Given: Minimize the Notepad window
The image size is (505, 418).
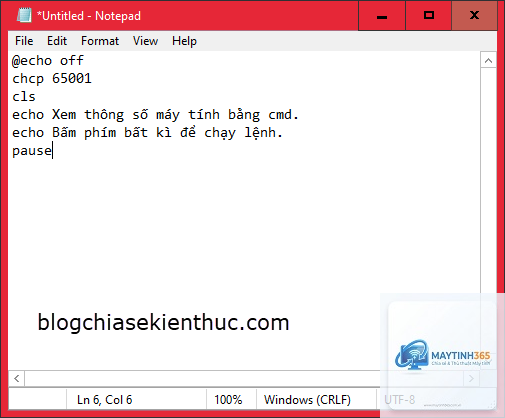Looking at the screenshot, I should (x=382, y=16).
